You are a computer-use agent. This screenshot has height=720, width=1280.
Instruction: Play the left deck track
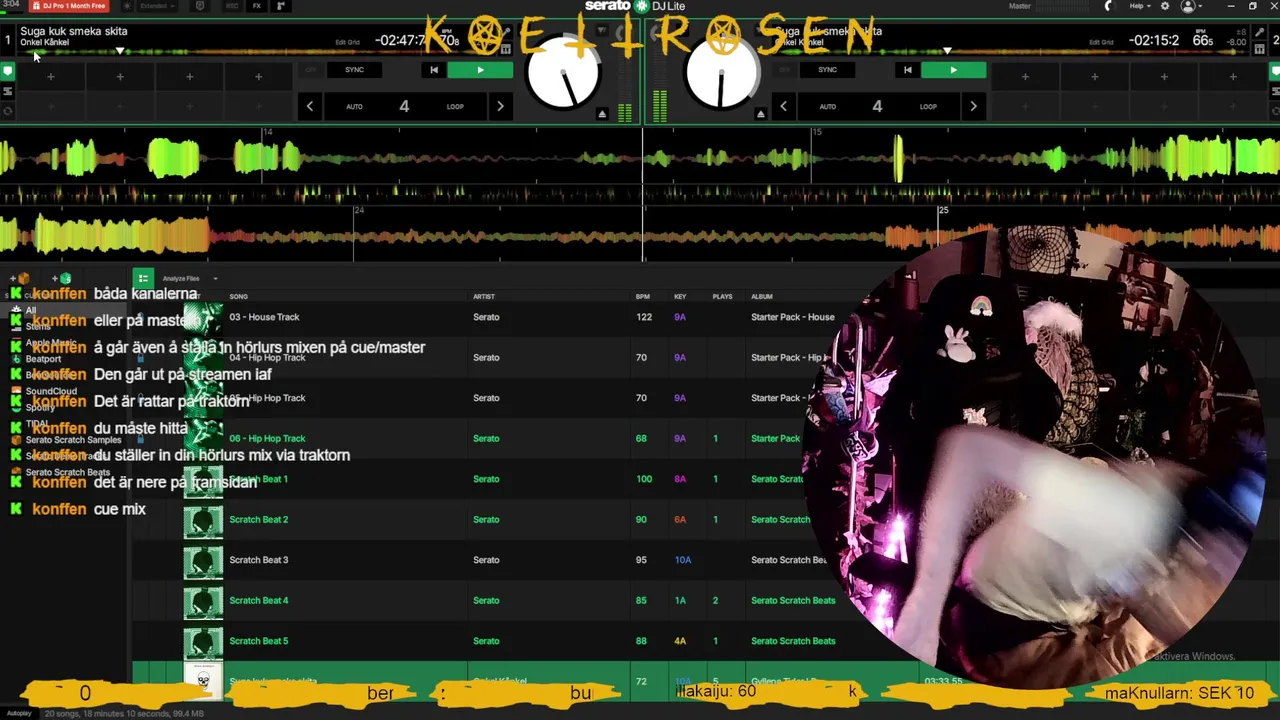click(480, 70)
